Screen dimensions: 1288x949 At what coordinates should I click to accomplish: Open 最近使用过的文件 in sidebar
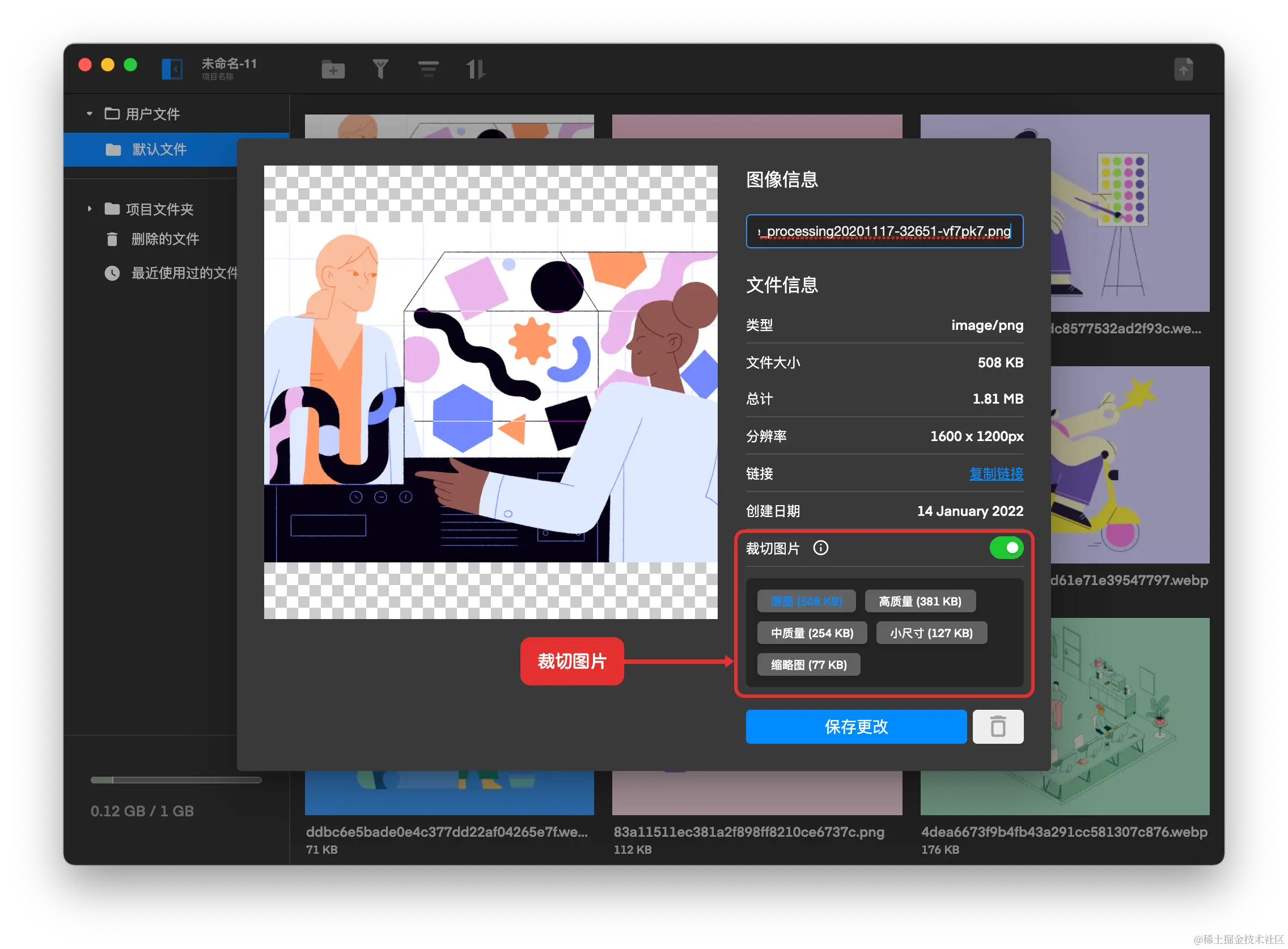pos(184,273)
